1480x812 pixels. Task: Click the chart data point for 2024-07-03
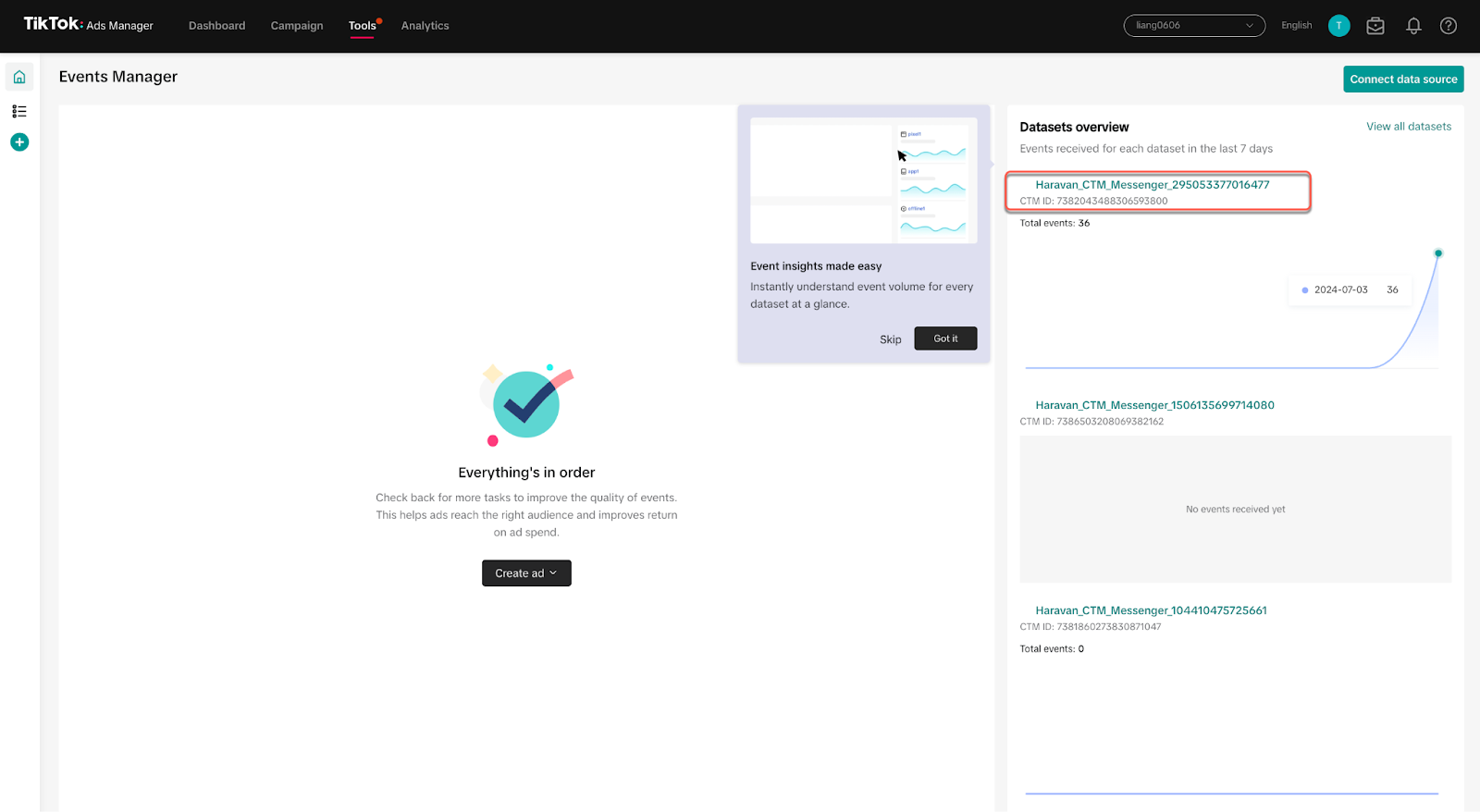coord(1438,253)
